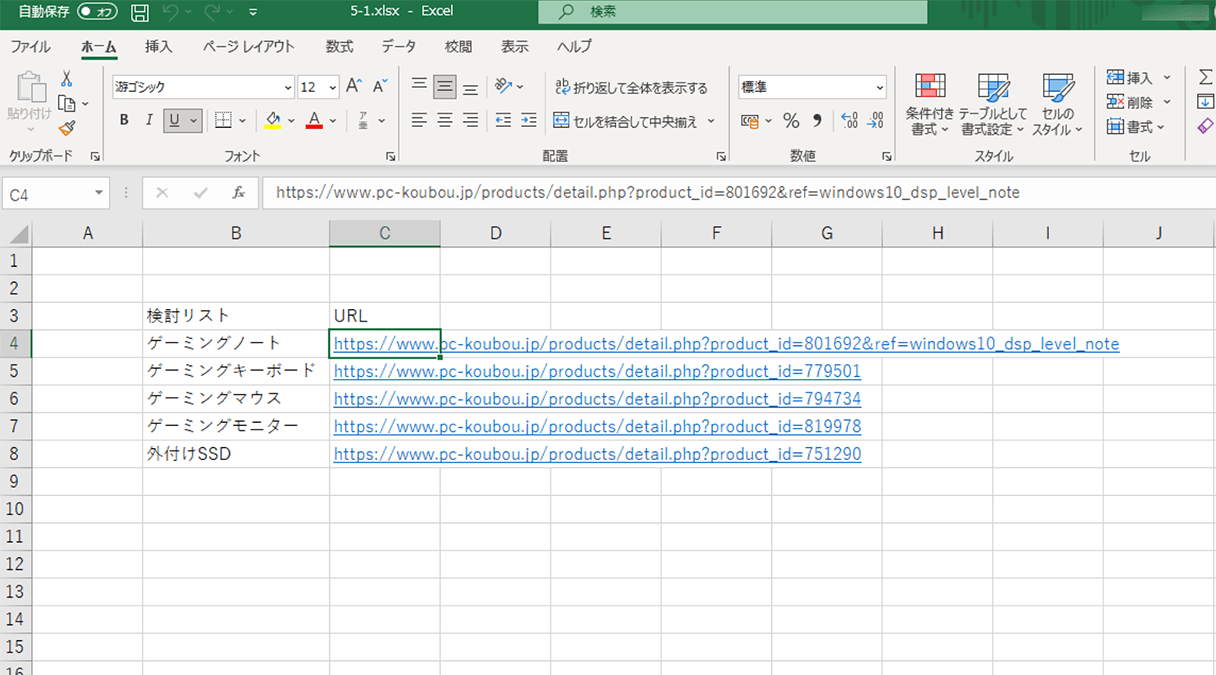Open the number format dropdown (標準)
Viewport: 1216px width, 675px height.
pyautogui.click(x=879, y=86)
